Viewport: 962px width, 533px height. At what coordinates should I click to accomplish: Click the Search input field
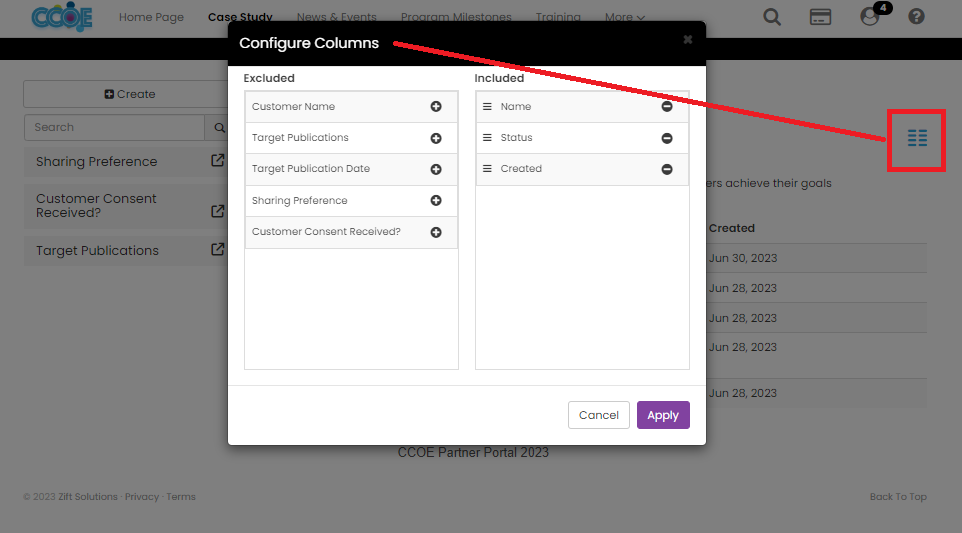114,127
